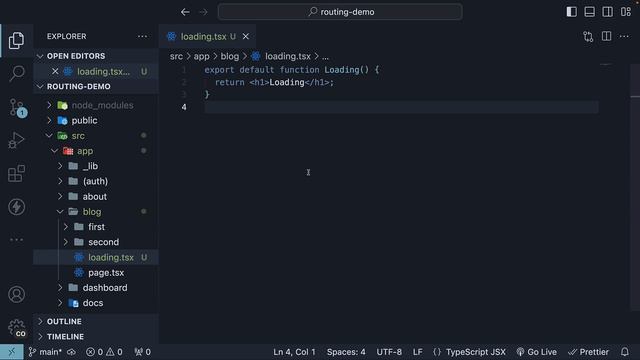Image resolution: width=640 pixels, height=360 pixels.
Task: Expand the Timeline section
Action: [x=96, y=337]
